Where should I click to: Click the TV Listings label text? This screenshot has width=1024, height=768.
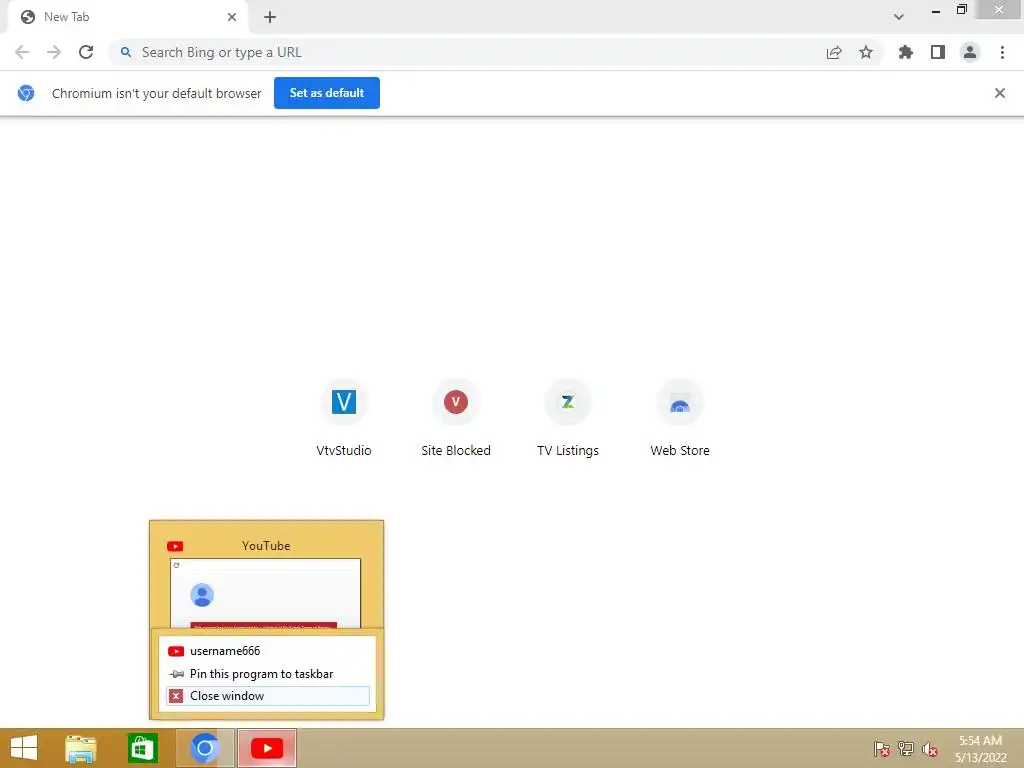point(568,451)
